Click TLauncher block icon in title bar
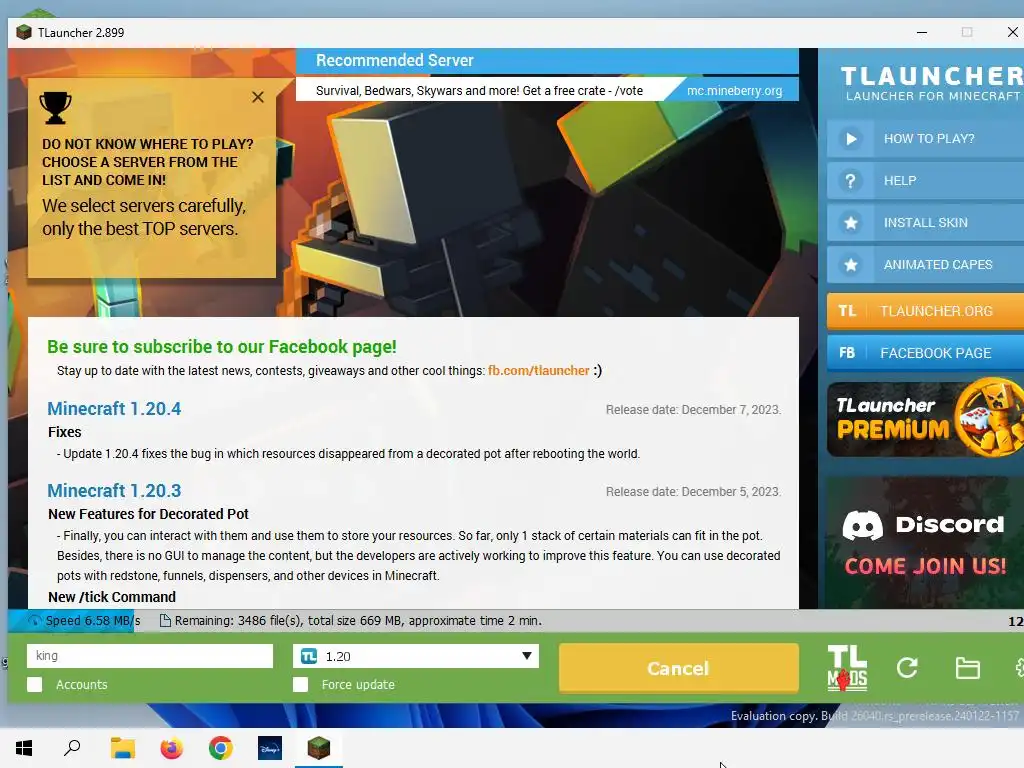Viewport: 1024px width, 768px height. (24, 32)
